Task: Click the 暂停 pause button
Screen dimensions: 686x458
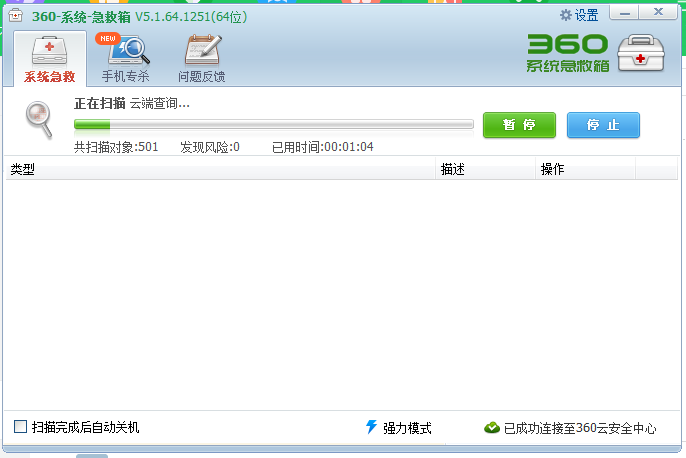Action: (x=519, y=125)
